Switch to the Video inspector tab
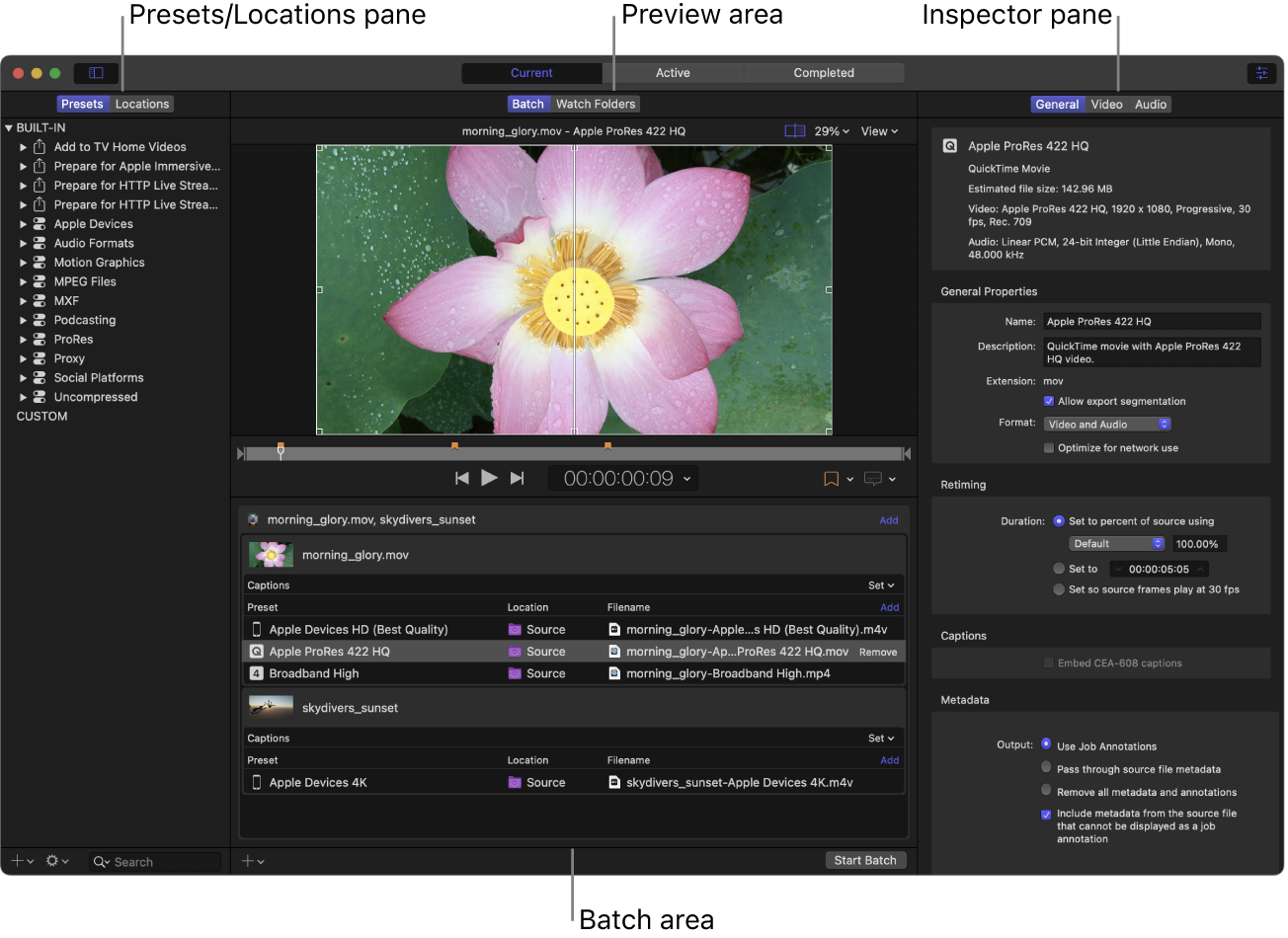The width and height of the screenshot is (1288, 938). click(1106, 104)
